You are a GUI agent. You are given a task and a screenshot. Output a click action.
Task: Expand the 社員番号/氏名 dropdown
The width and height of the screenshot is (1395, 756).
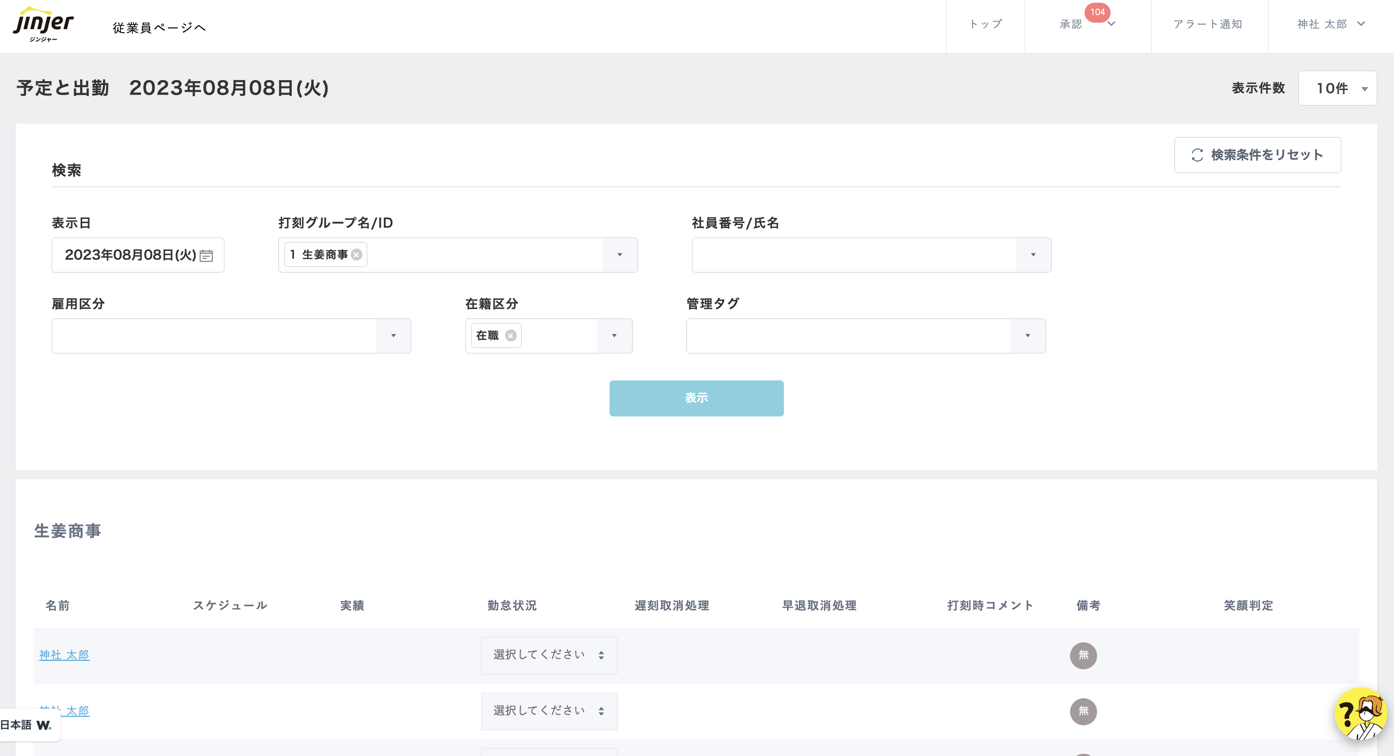[1033, 255]
